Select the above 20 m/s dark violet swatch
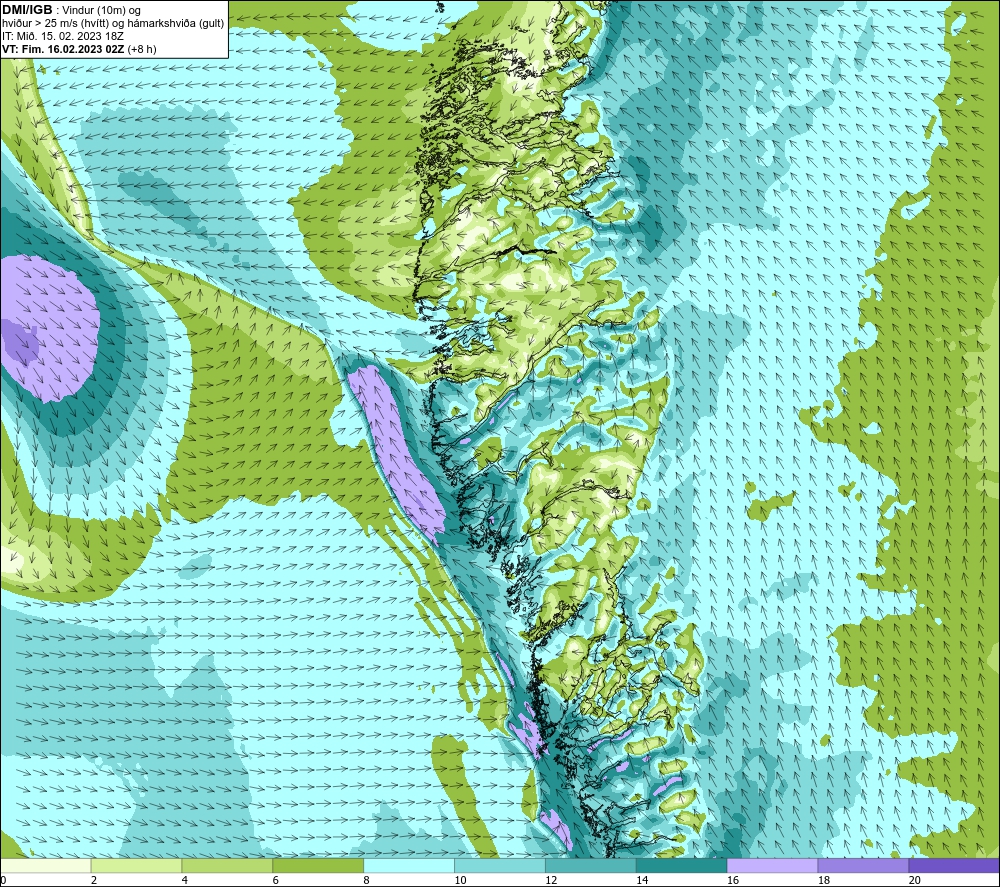This screenshot has height=887, width=1000. [953, 865]
